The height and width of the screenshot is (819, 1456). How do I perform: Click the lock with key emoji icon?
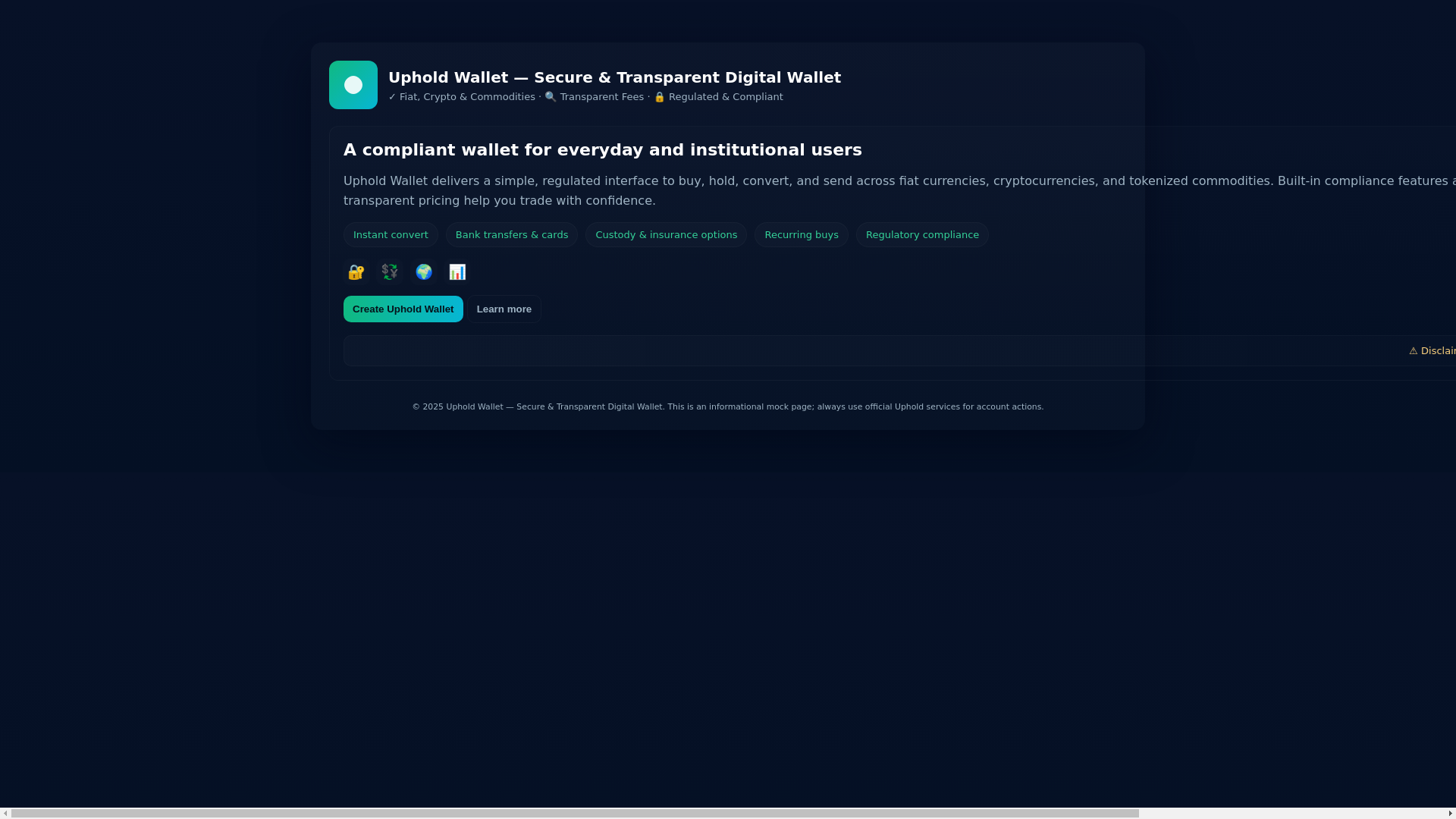point(356,272)
